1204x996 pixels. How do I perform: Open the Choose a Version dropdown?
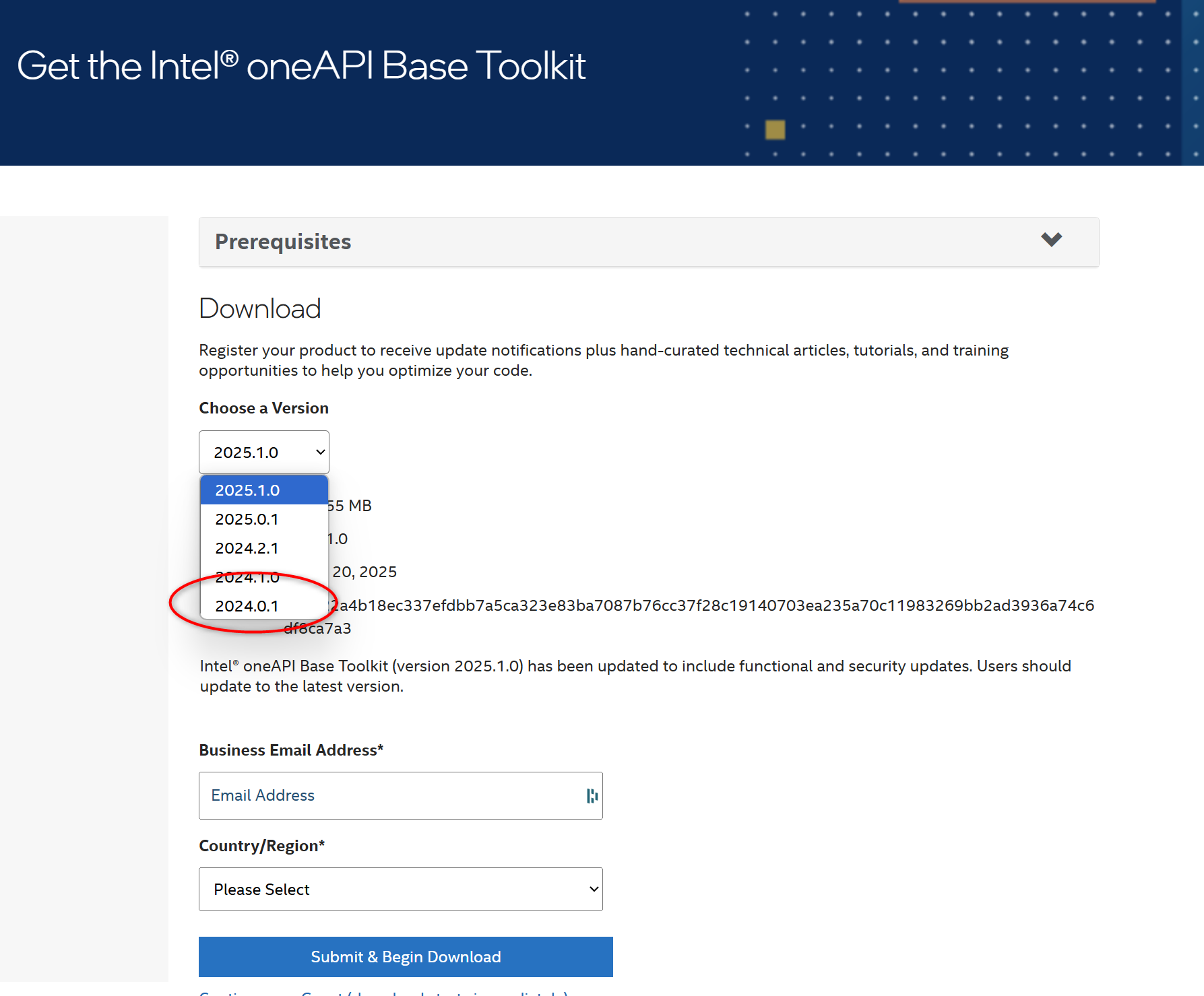264,452
